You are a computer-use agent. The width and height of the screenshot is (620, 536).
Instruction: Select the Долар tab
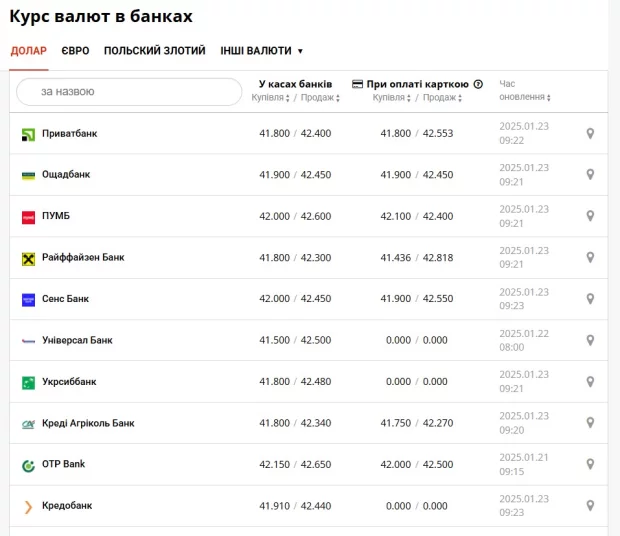coord(28,51)
